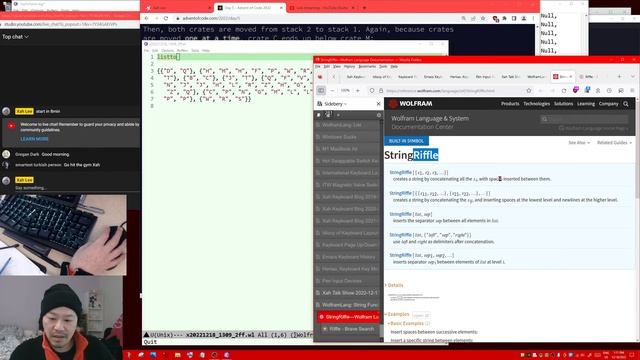Screen dimensions: 640x360
Task: Select the first Sidebery panel icon
Action: pos(319,115)
